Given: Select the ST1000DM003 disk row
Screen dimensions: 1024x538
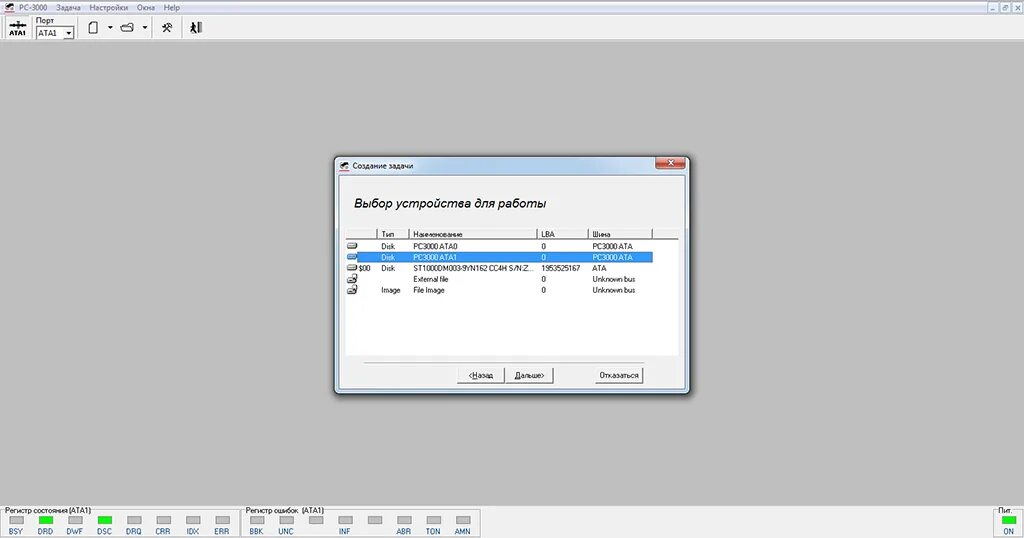Looking at the screenshot, I should tap(499, 268).
